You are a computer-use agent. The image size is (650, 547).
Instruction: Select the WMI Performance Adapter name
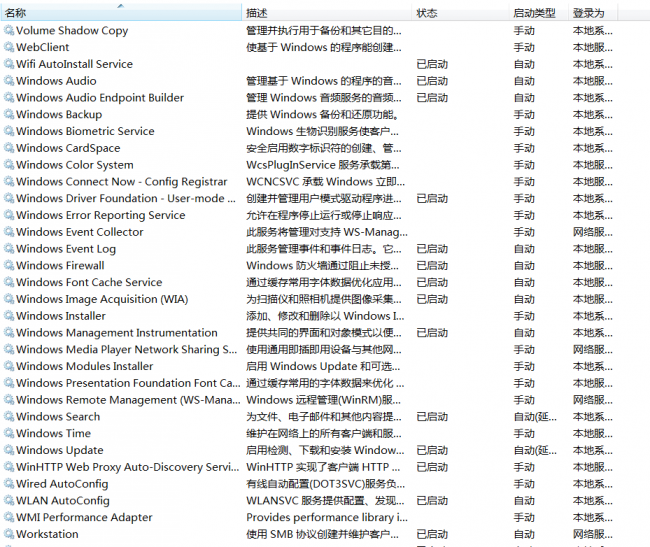[84, 517]
